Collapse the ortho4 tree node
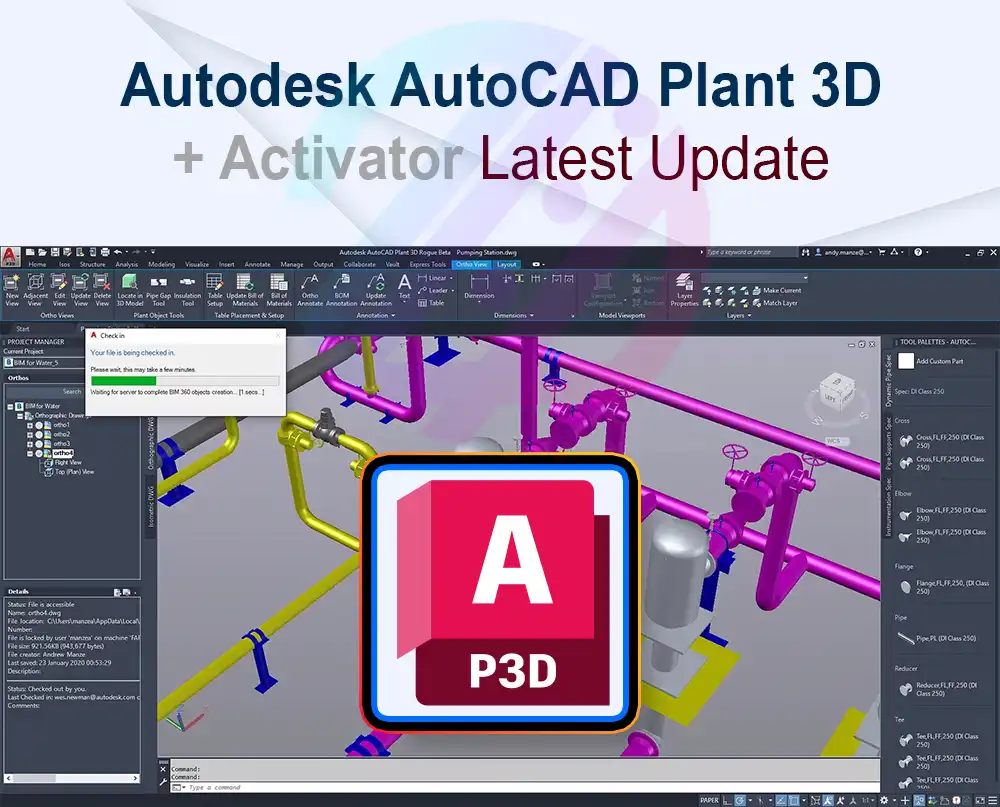 click(x=30, y=453)
